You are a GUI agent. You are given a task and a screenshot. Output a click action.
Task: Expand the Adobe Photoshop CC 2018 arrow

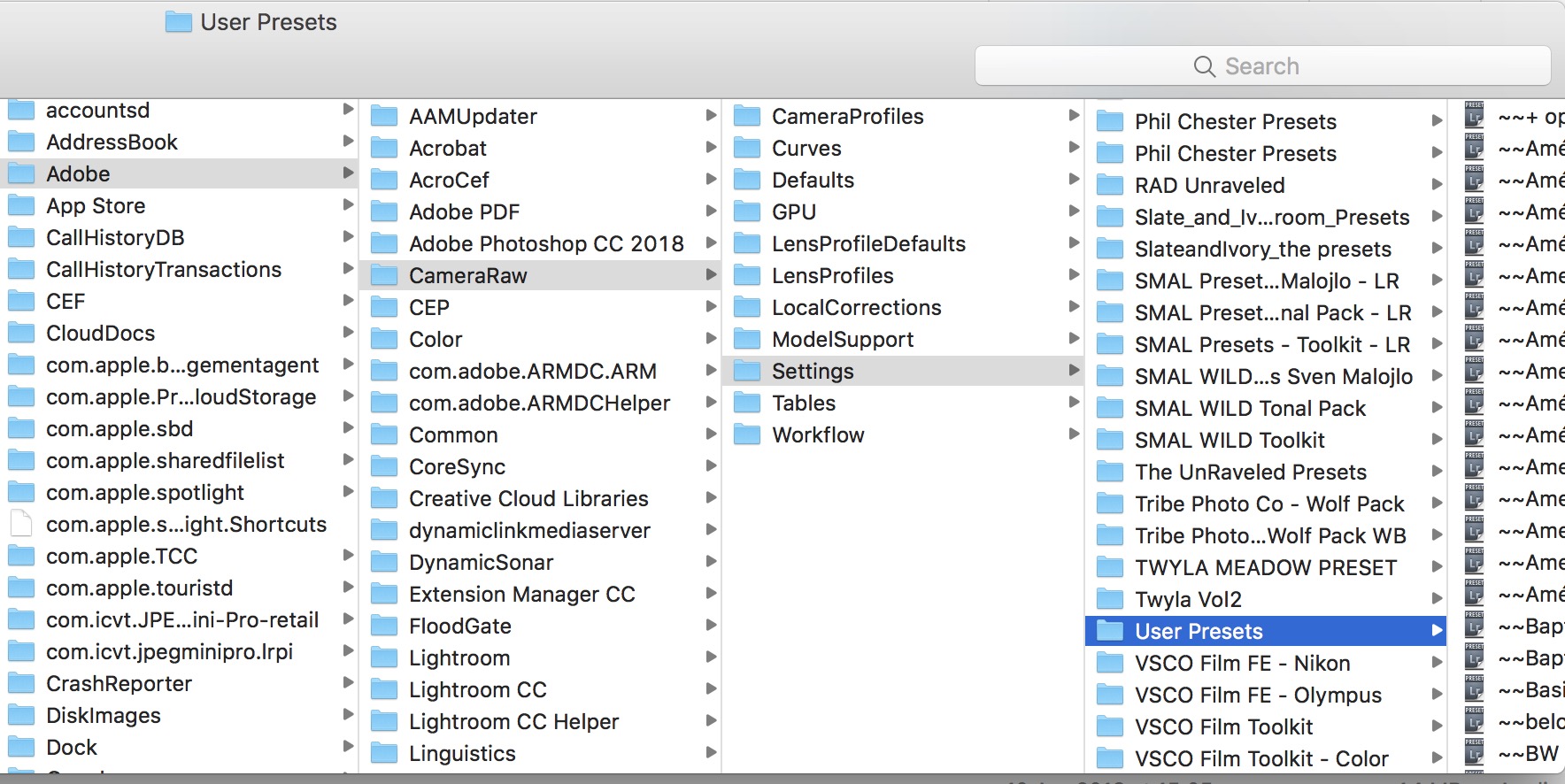(x=711, y=242)
